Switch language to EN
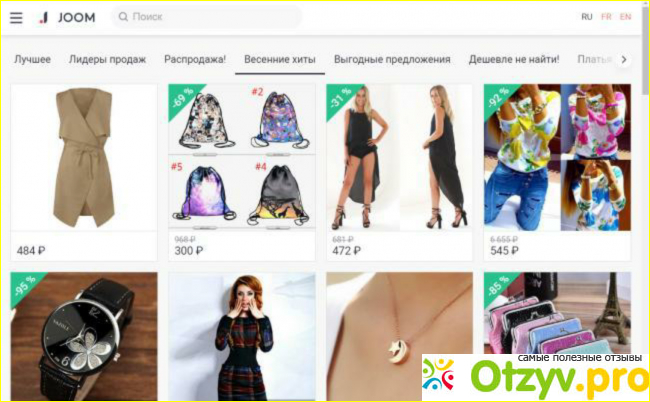 coord(625,17)
